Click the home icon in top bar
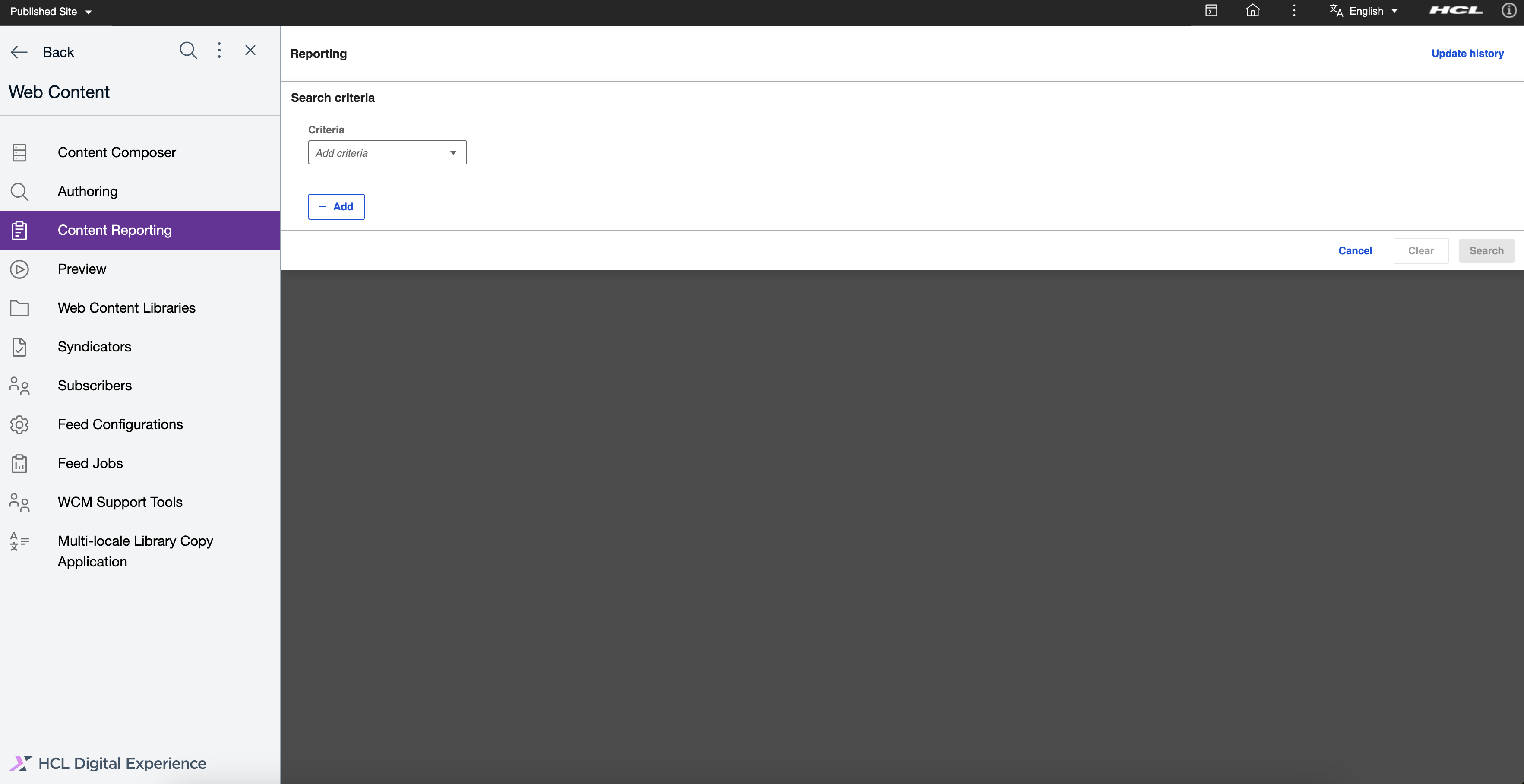Image resolution: width=1524 pixels, height=784 pixels. click(x=1252, y=11)
